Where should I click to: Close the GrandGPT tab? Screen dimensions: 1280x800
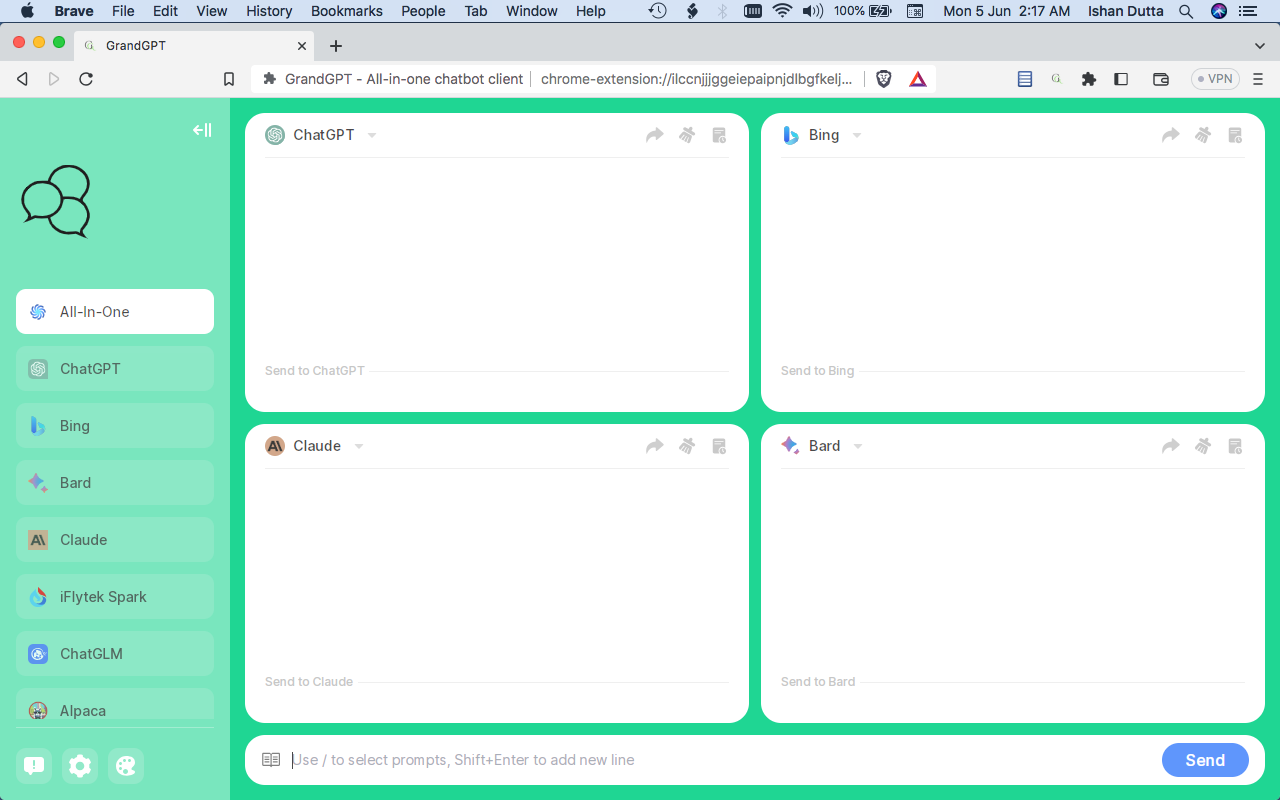[303, 46]
